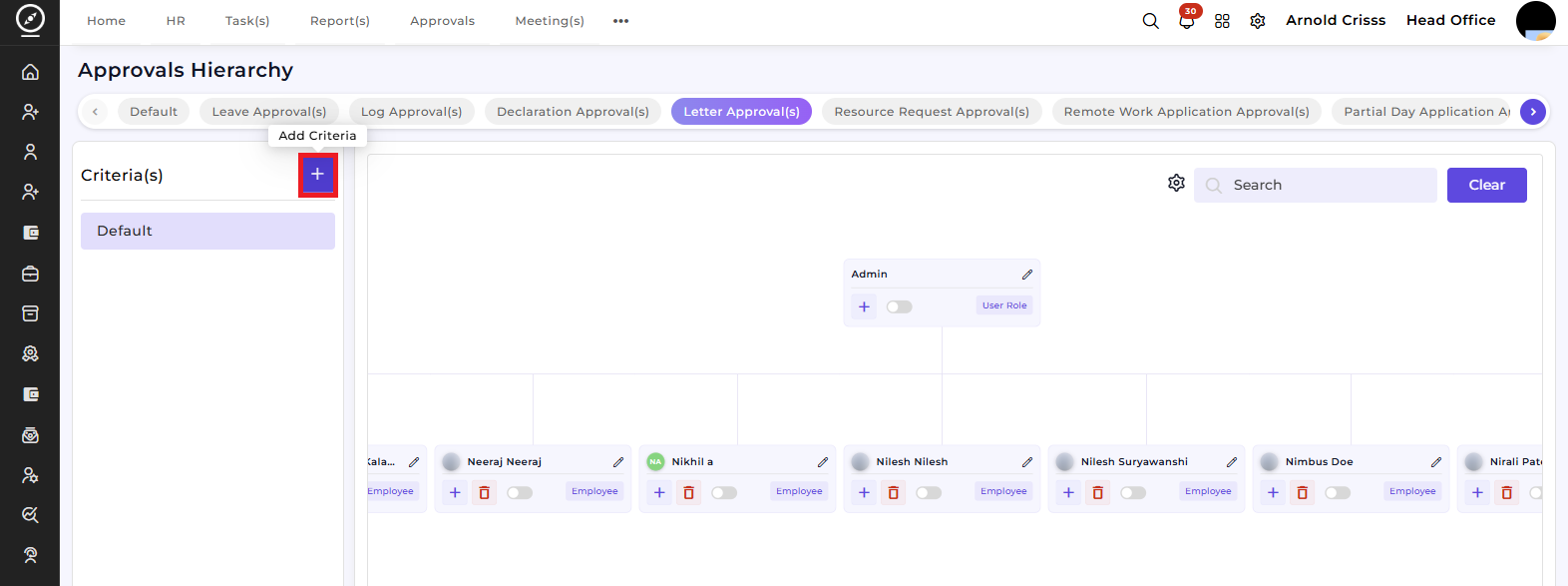Click the Add Criteria plus button
This screenshot has height=586, width=1568.
pos(317,175)
